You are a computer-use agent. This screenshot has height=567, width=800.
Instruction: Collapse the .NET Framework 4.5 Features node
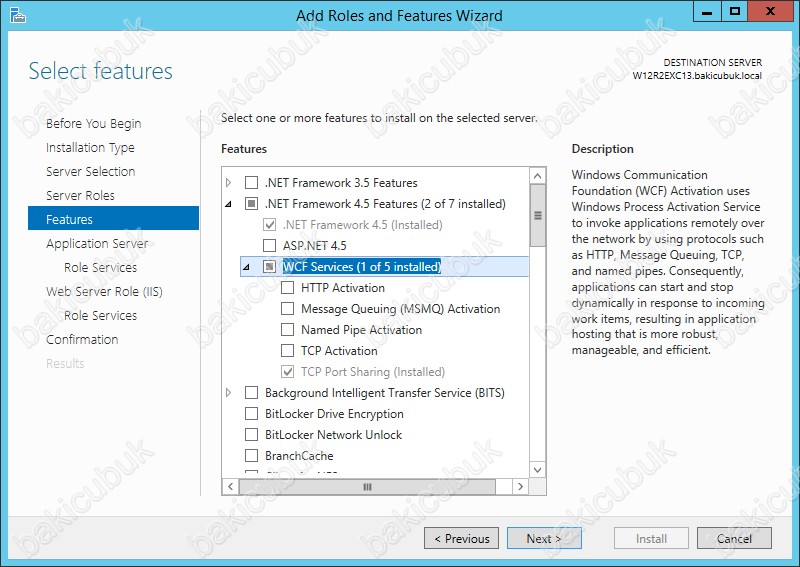coord(229,204)
